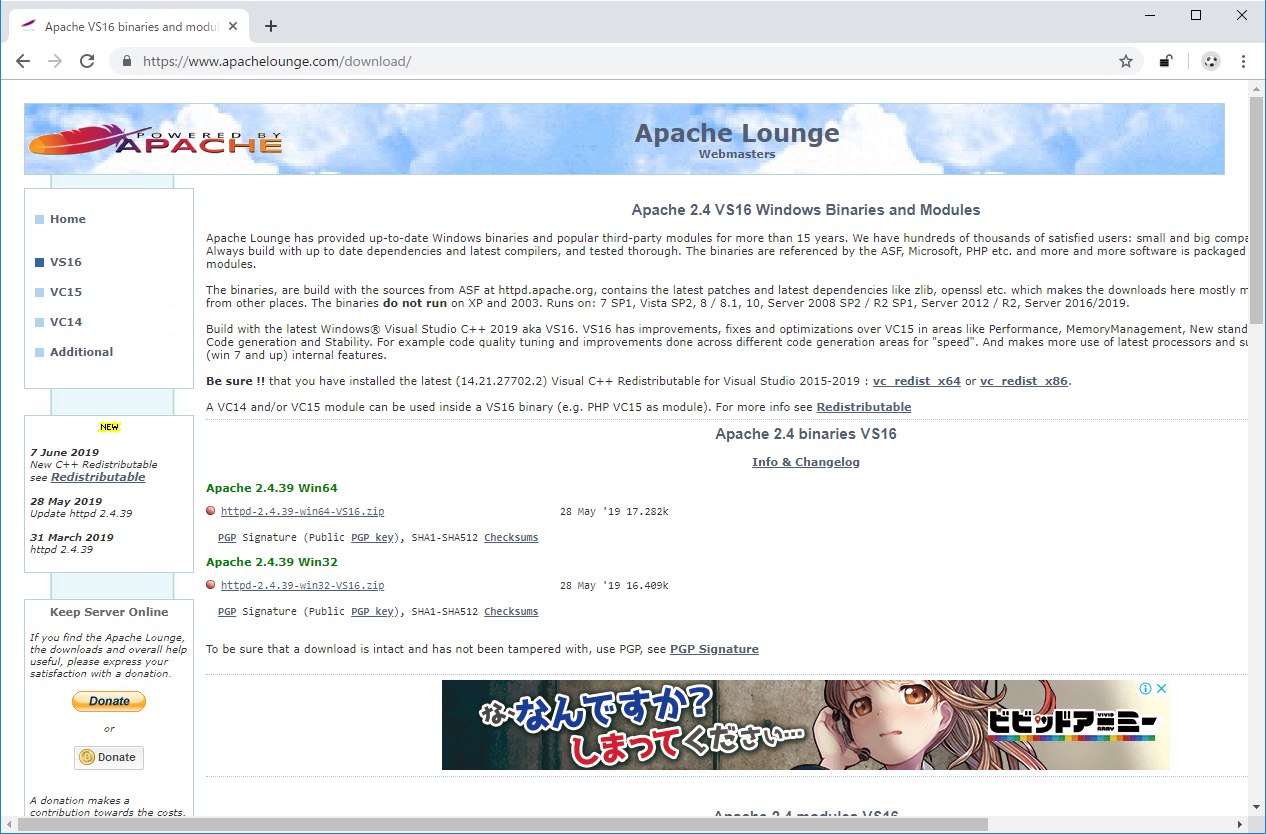The height and width of the screenshot is (834, 1266).
Task: View Checksums for the Win32 binary
Action: point(511,611)
